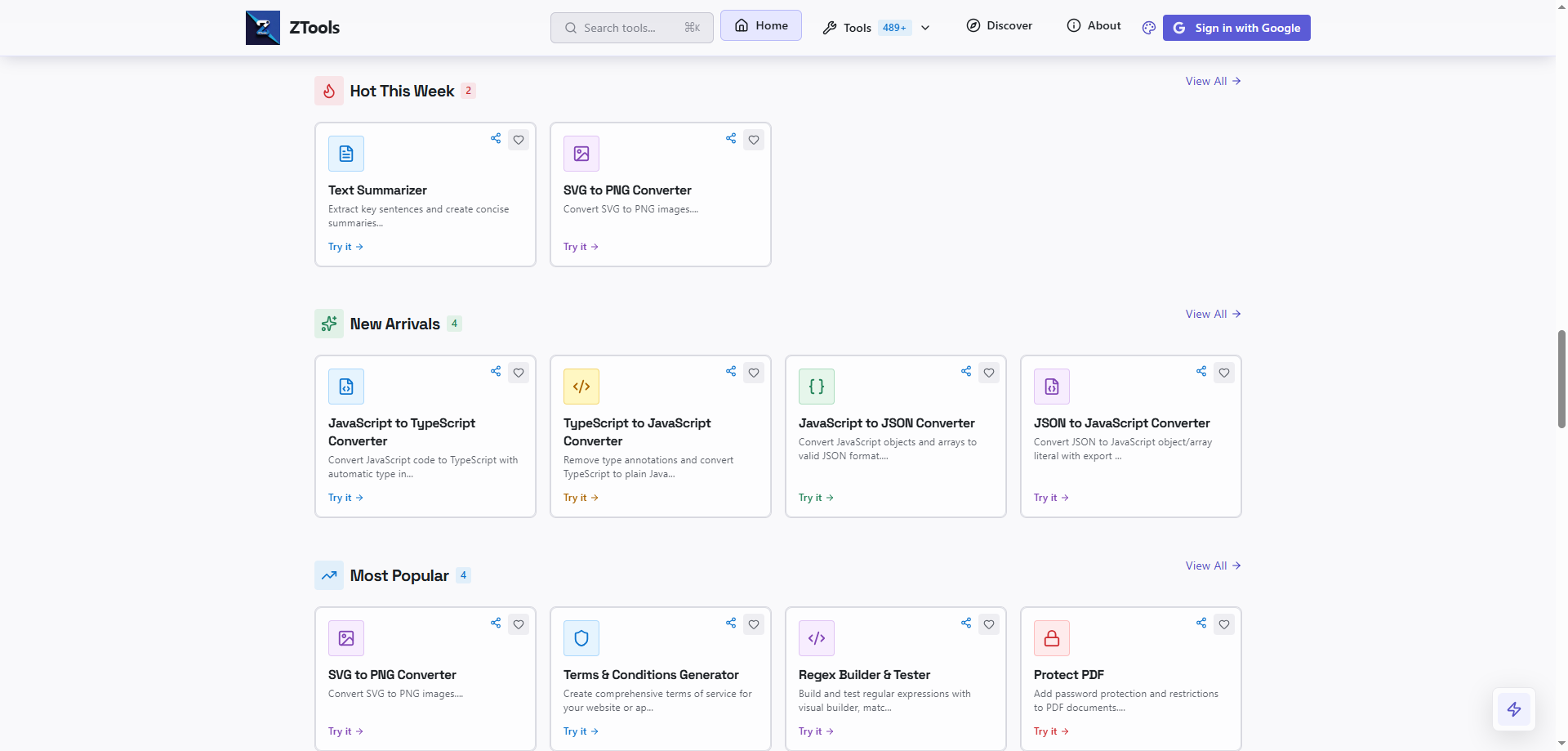
Task: Favorite JavaScript to TypeScript Converter
Action: pyautogui.click(x=519, y=373)
